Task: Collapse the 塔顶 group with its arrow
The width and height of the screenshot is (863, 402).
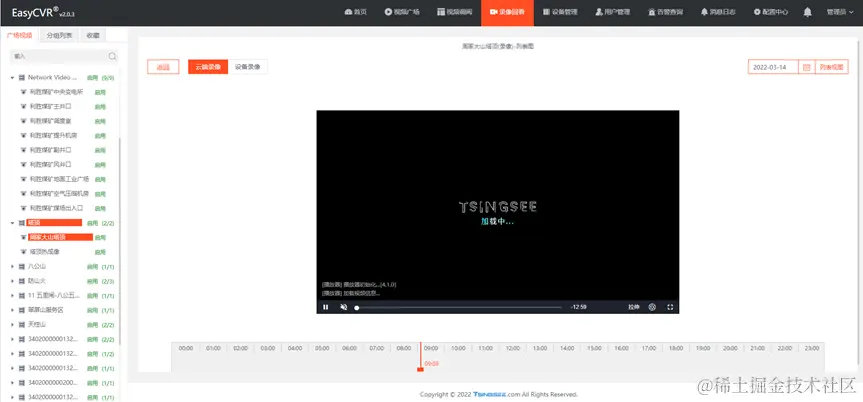Action: (x=12, y=223)
